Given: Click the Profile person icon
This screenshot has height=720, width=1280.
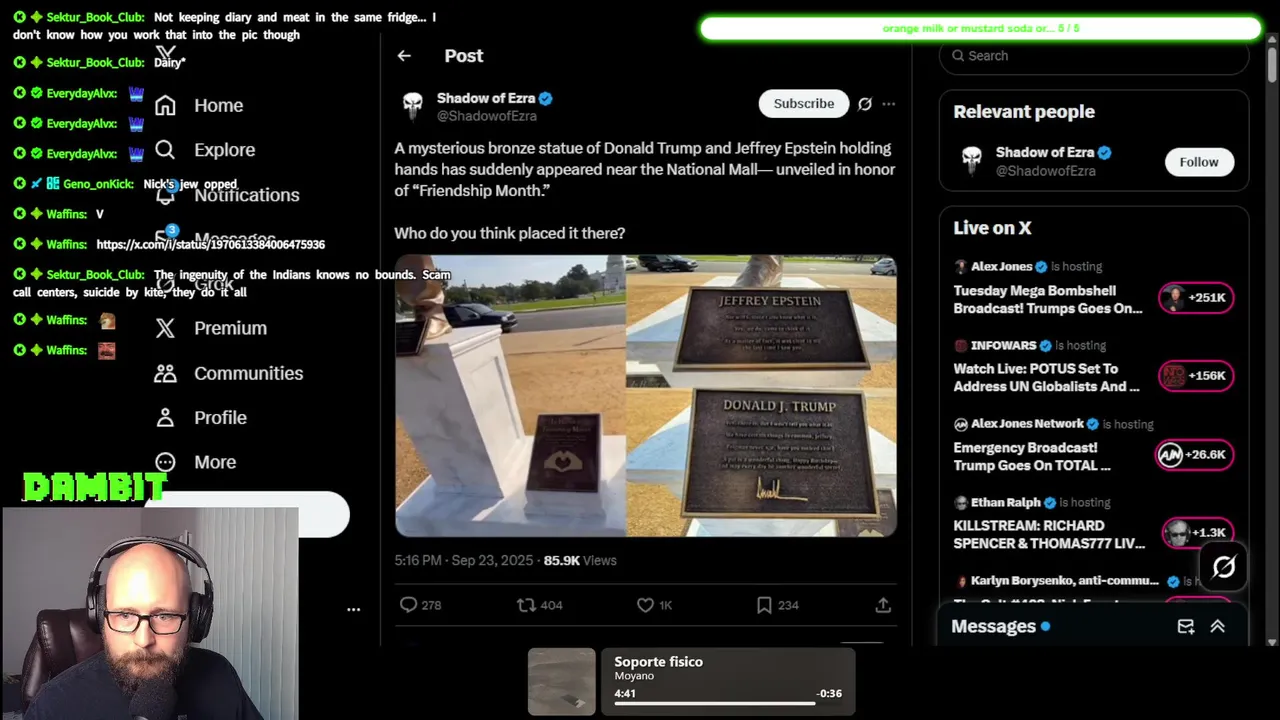Looking at the screenshot, I should [x=165, y=418].
